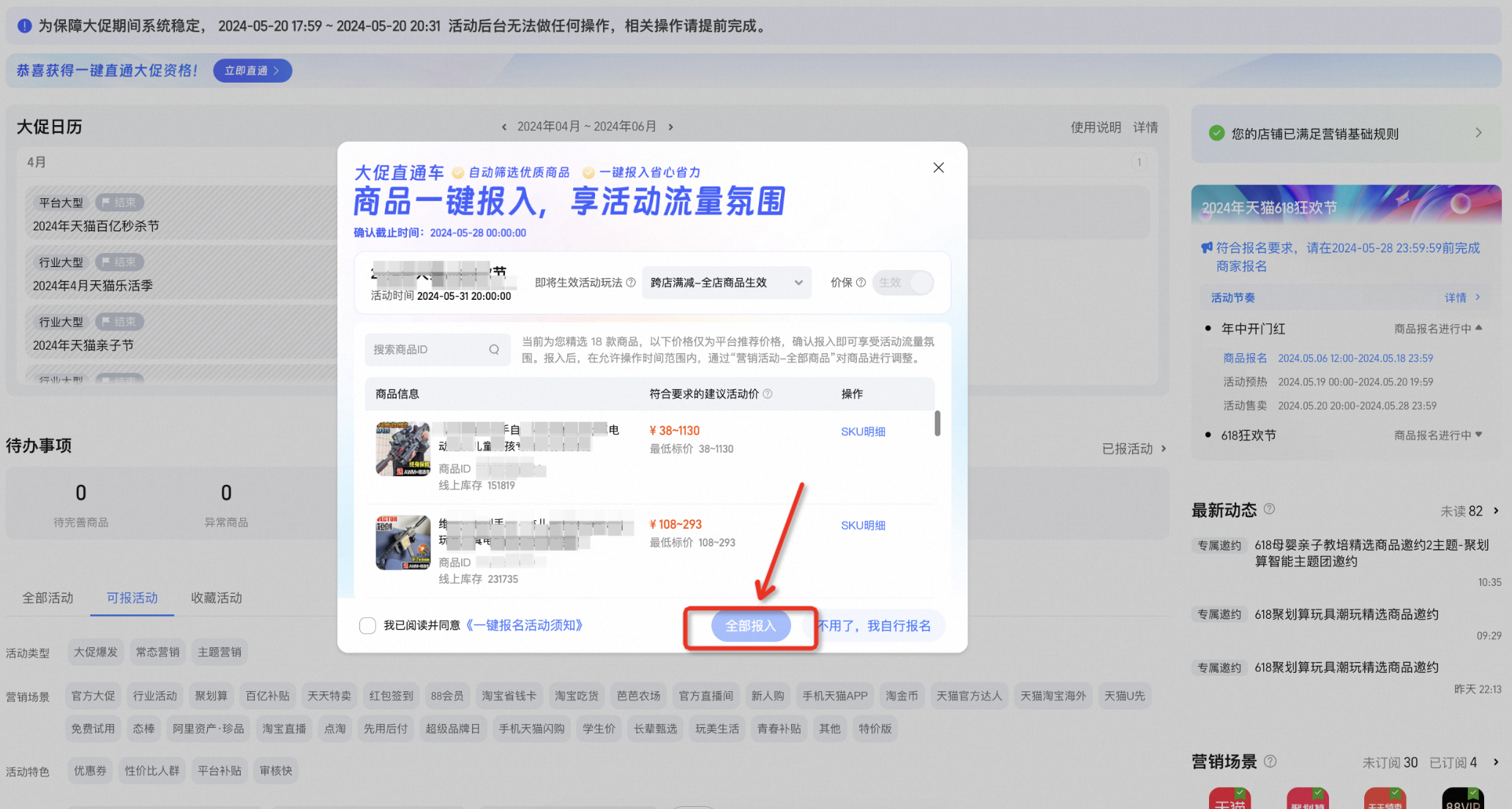
Task: Open 您的店铺已满足营销基础规则 arrow
Action: pyautogui.click(x=1478, y=133)
